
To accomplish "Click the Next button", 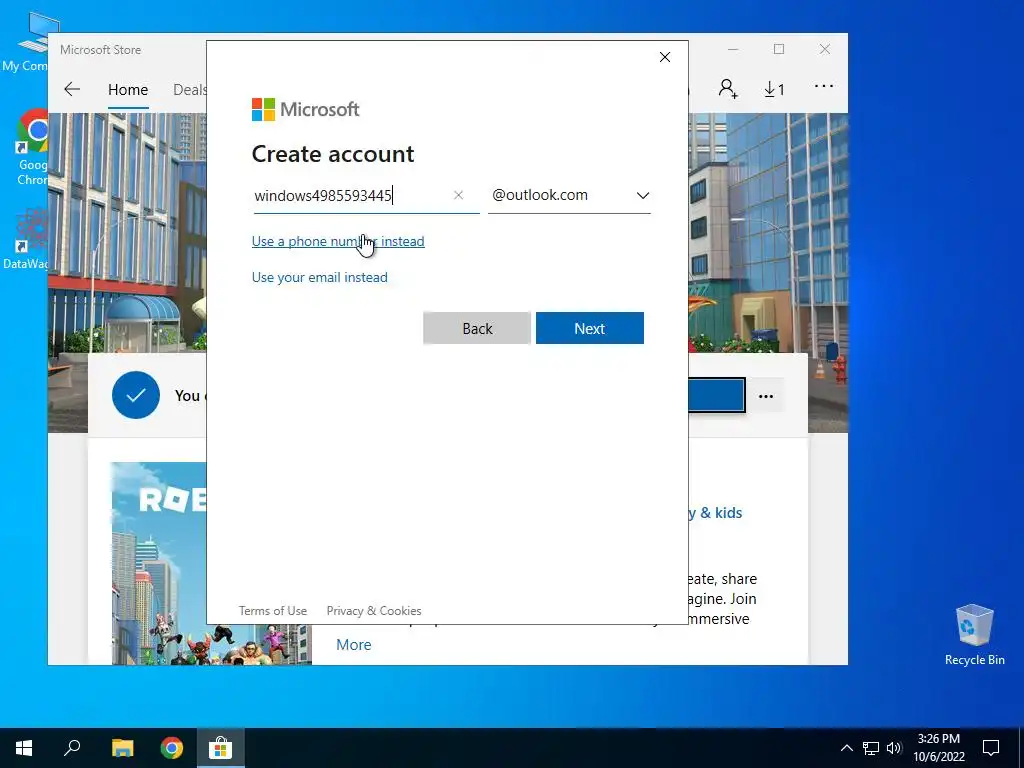I will pos(590,328).
